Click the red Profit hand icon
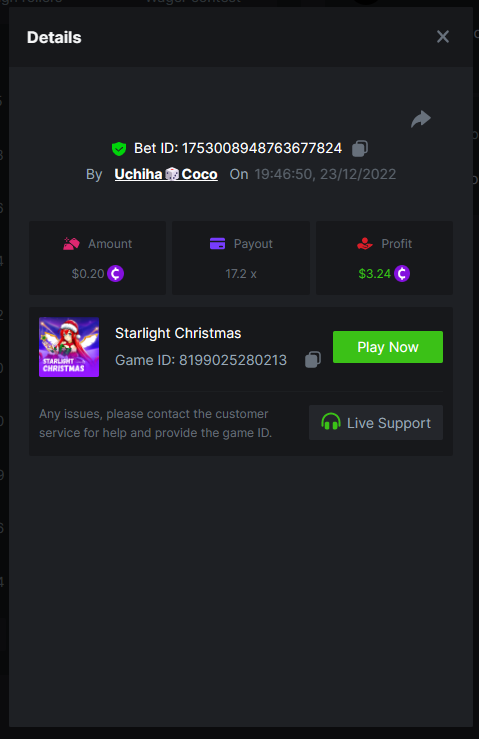479x739 pixels. point(364,244)
